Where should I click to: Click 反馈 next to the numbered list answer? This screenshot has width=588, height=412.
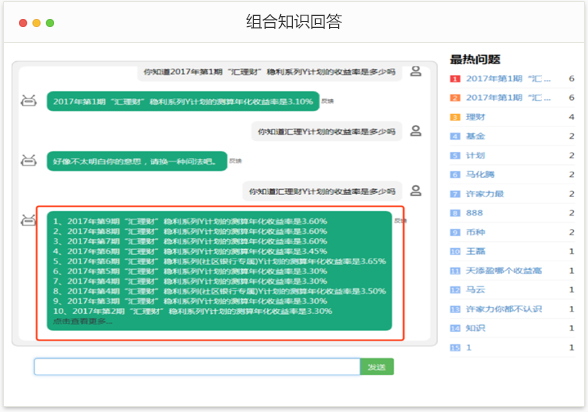coord(400,220)
